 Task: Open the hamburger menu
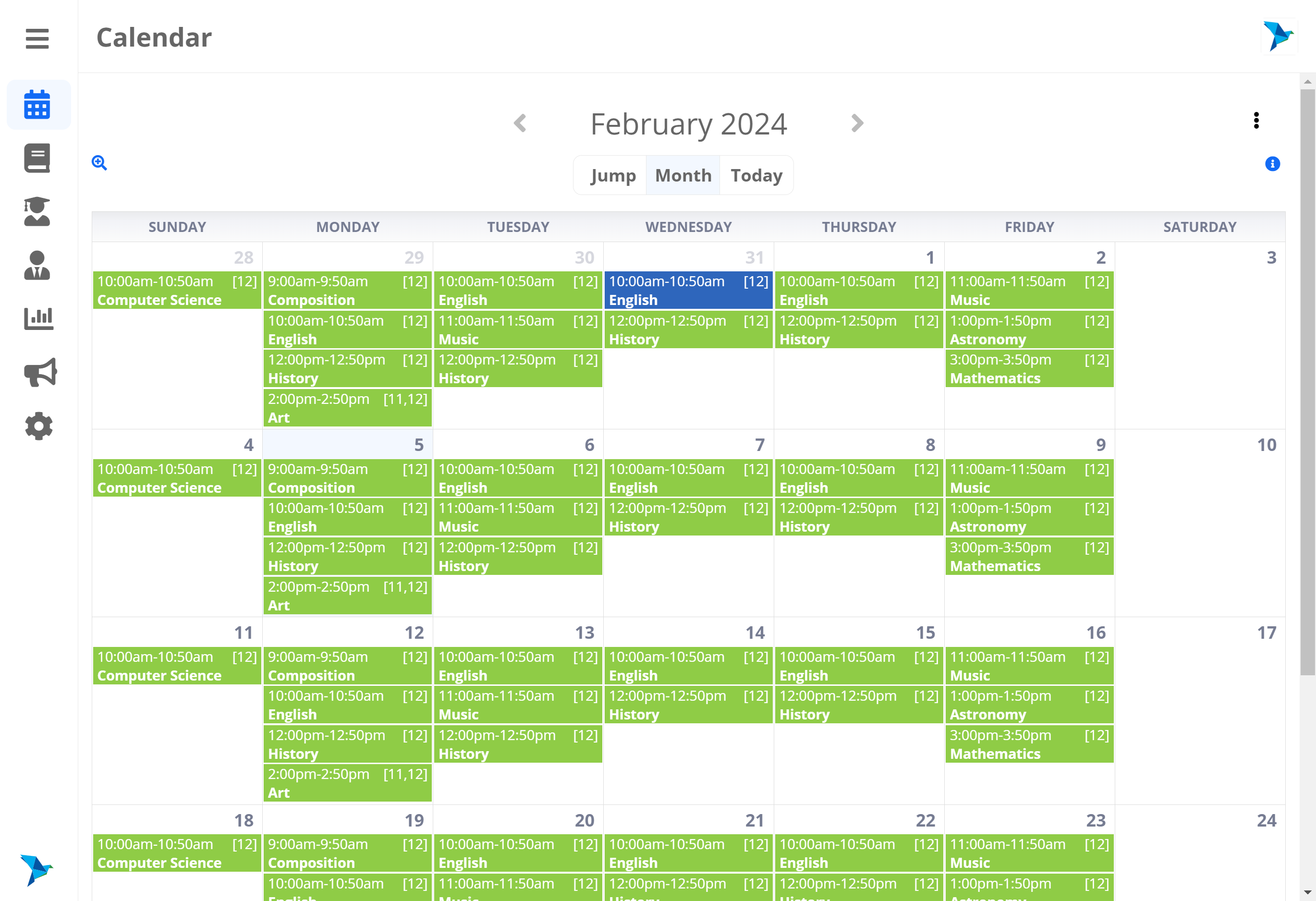(x=37, y=38)
